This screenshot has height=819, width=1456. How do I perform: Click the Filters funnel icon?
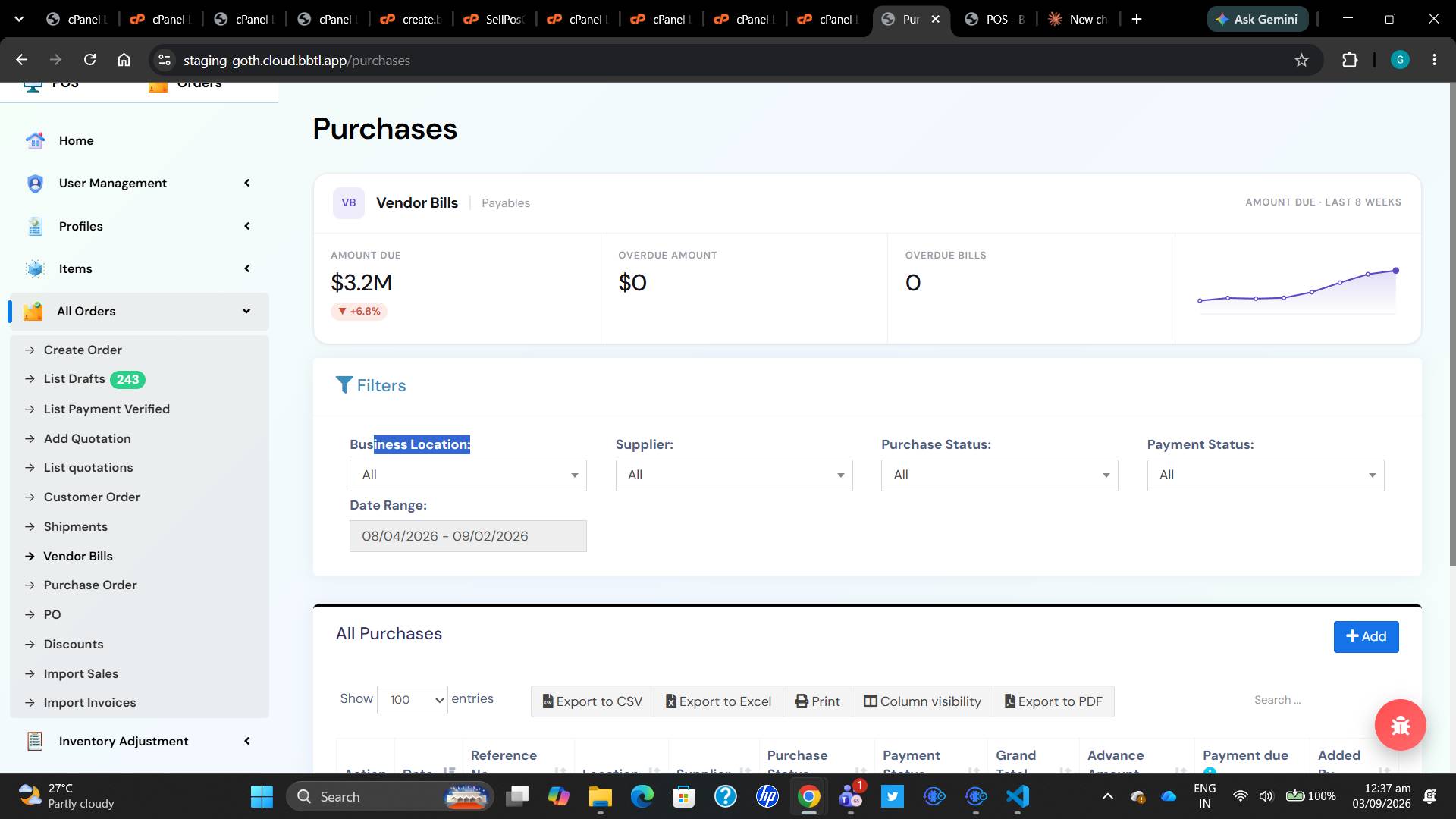[x=344, y=385]
